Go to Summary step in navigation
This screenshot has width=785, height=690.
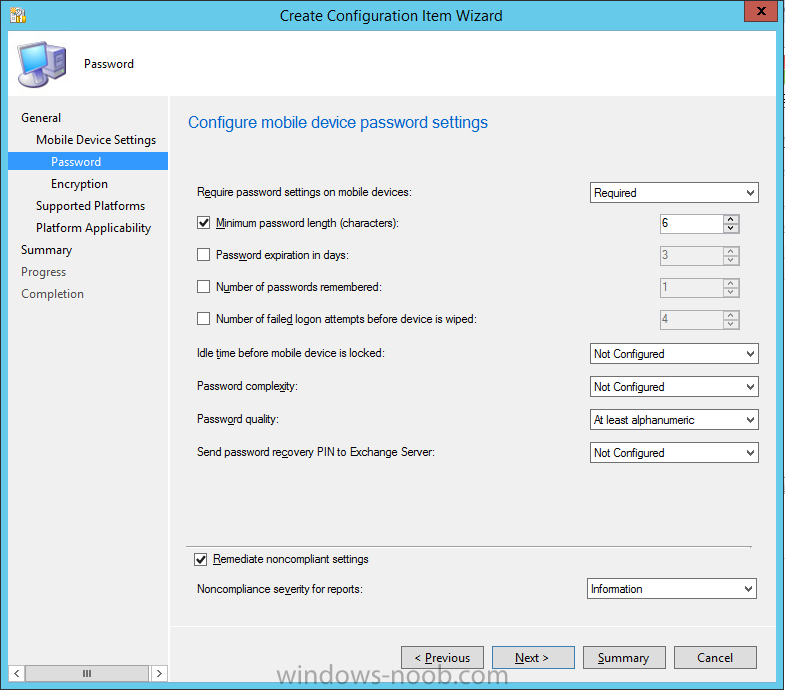[x=47, y=250]
